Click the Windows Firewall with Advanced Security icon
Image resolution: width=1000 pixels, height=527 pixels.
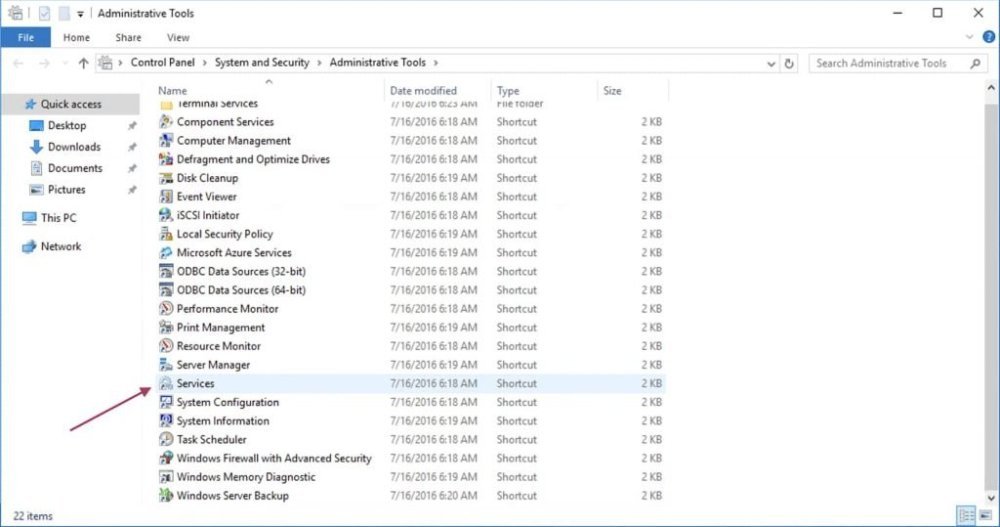pos(166,459)
